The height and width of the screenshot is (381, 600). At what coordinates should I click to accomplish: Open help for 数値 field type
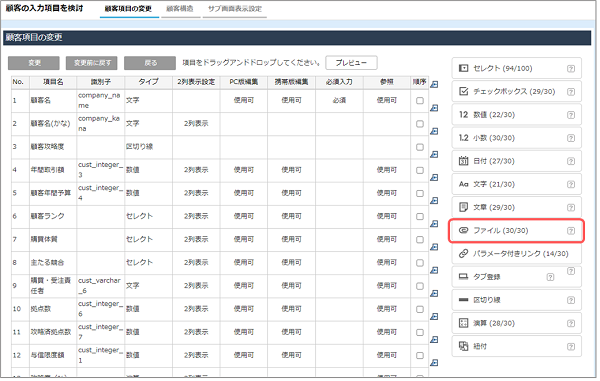tap(571, 115)
